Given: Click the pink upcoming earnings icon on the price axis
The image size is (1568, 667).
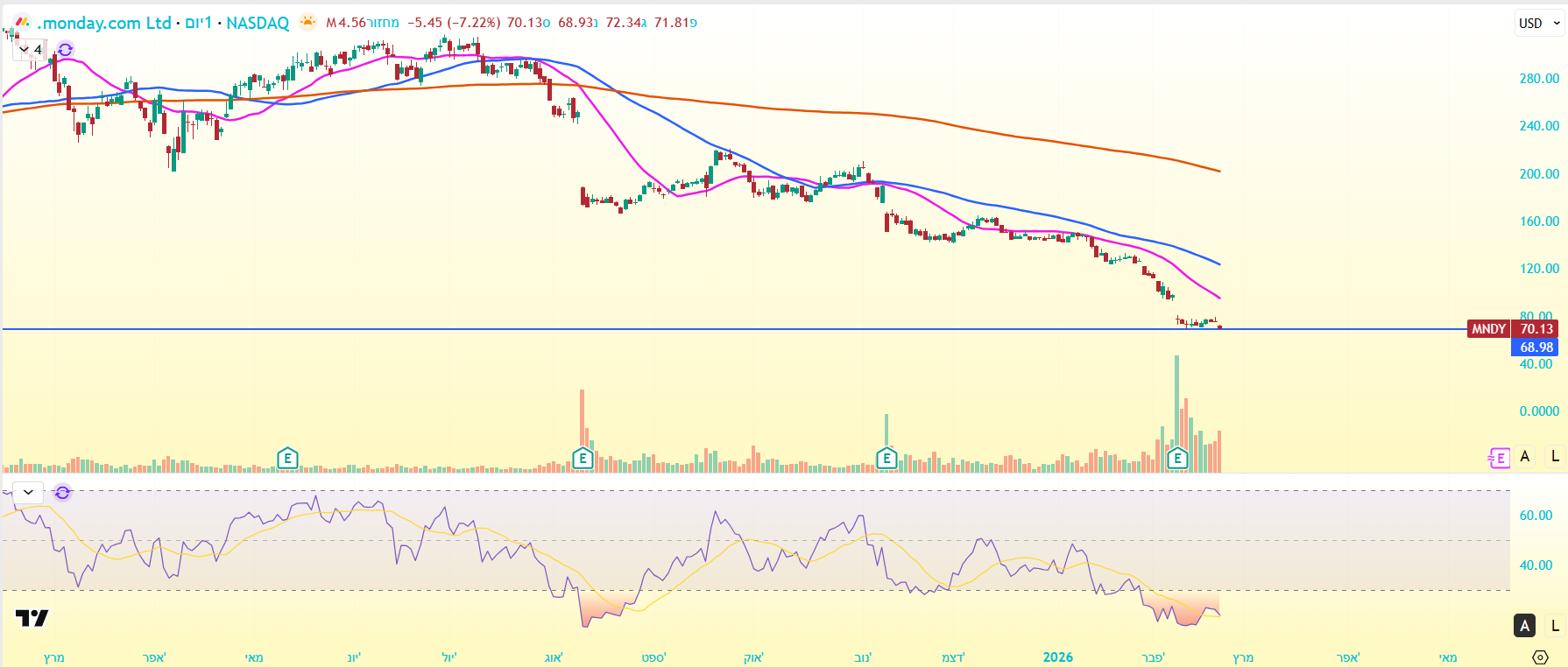Looking at the screenshot, I should [1499, 458].
